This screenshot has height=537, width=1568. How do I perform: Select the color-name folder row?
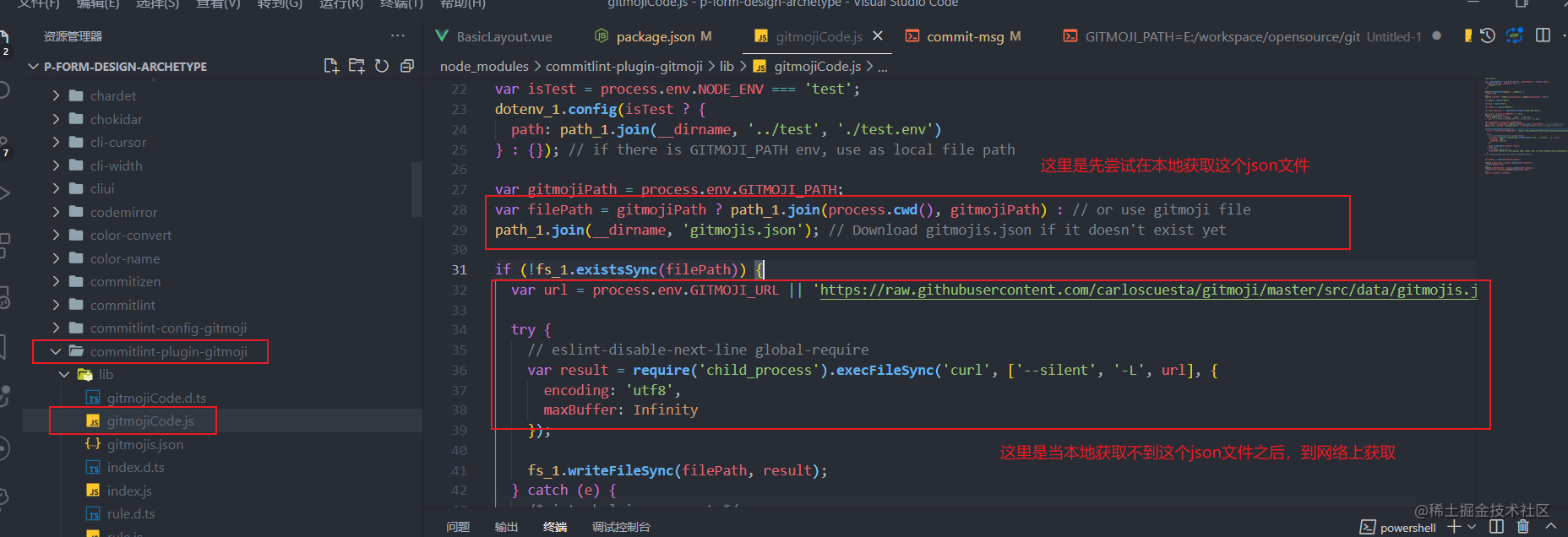coord(223,258)
